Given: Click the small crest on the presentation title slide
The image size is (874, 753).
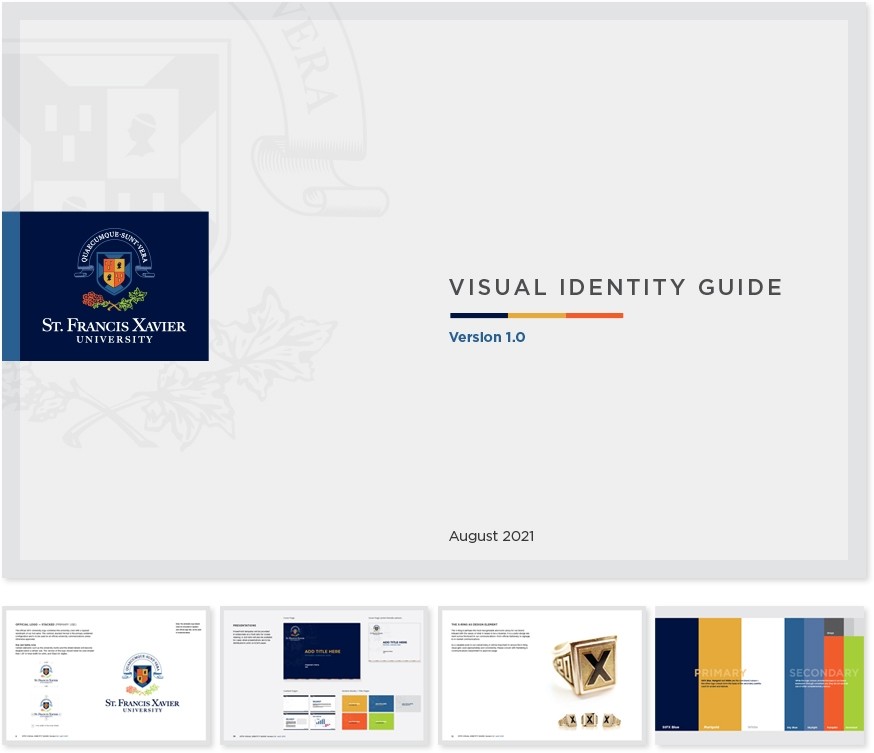Looking at the screenshot, I should click(294, 630).
